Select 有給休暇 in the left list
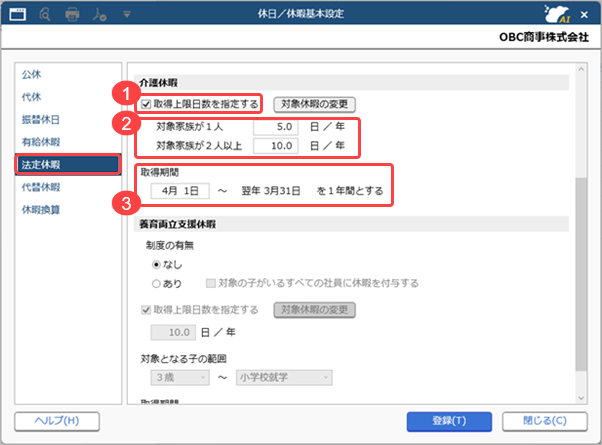 point(41,142)
